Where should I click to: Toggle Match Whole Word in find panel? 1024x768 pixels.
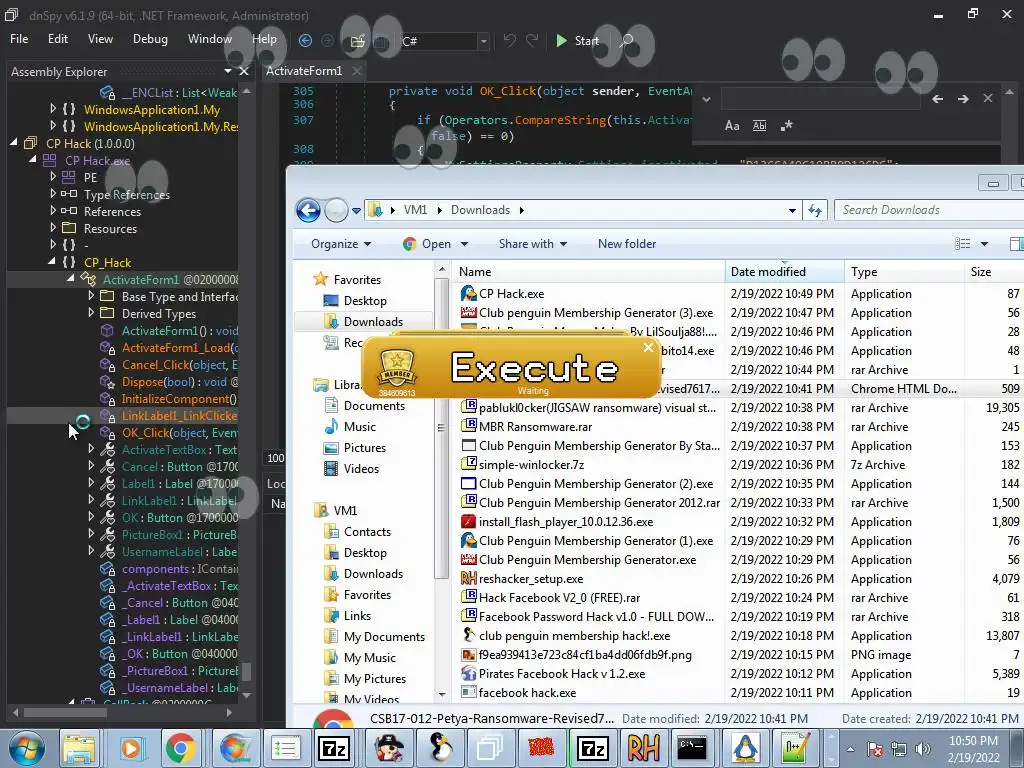760,125
